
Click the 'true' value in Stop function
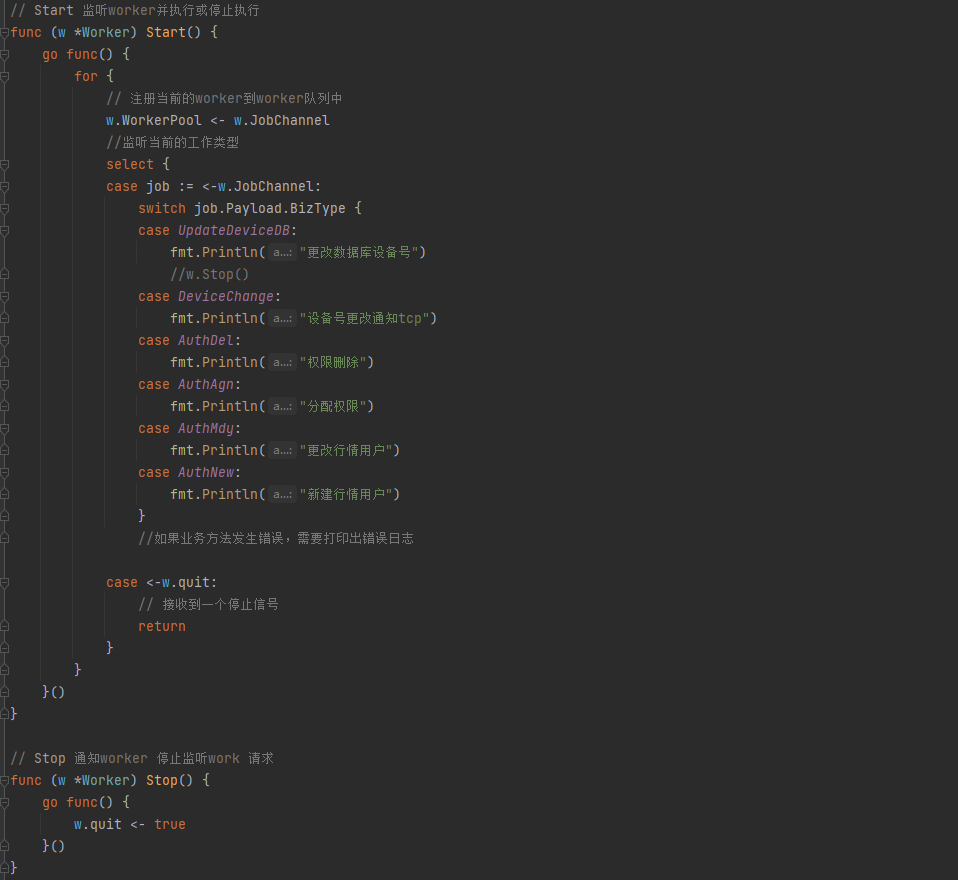[x=170, y=825]
